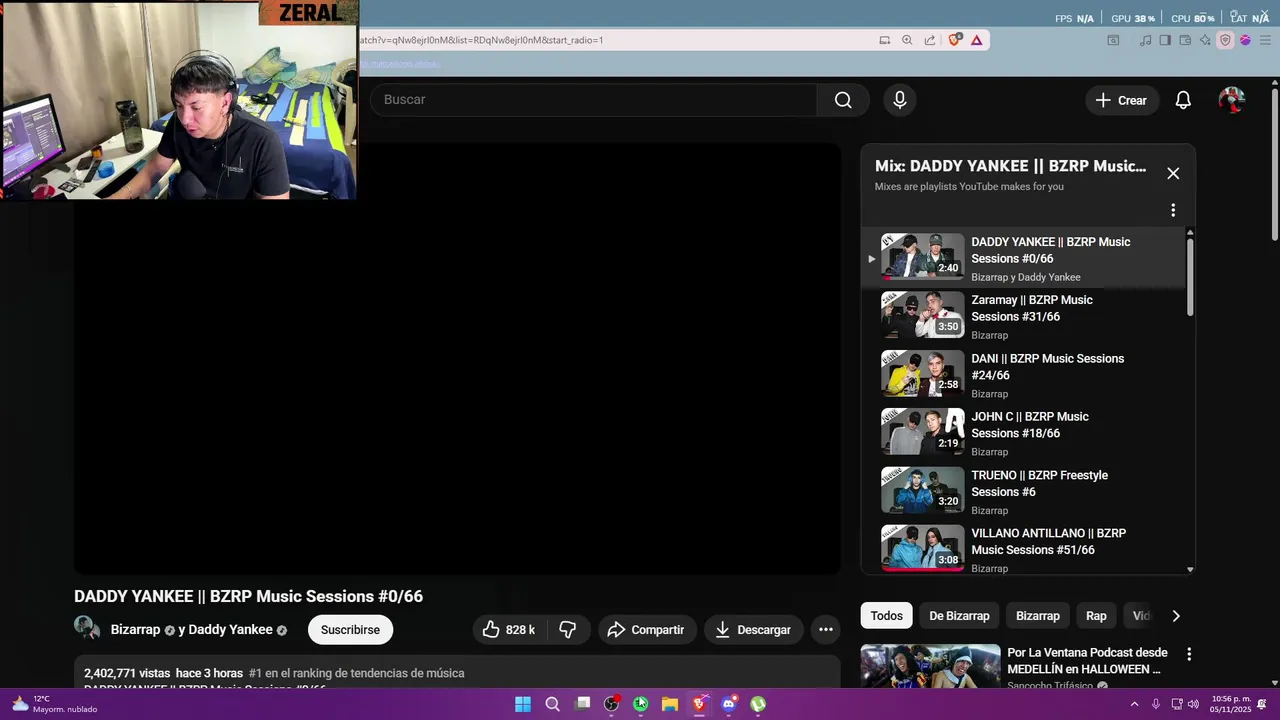
Task: Click the browser address bar URL
Action: pos(482,40)
